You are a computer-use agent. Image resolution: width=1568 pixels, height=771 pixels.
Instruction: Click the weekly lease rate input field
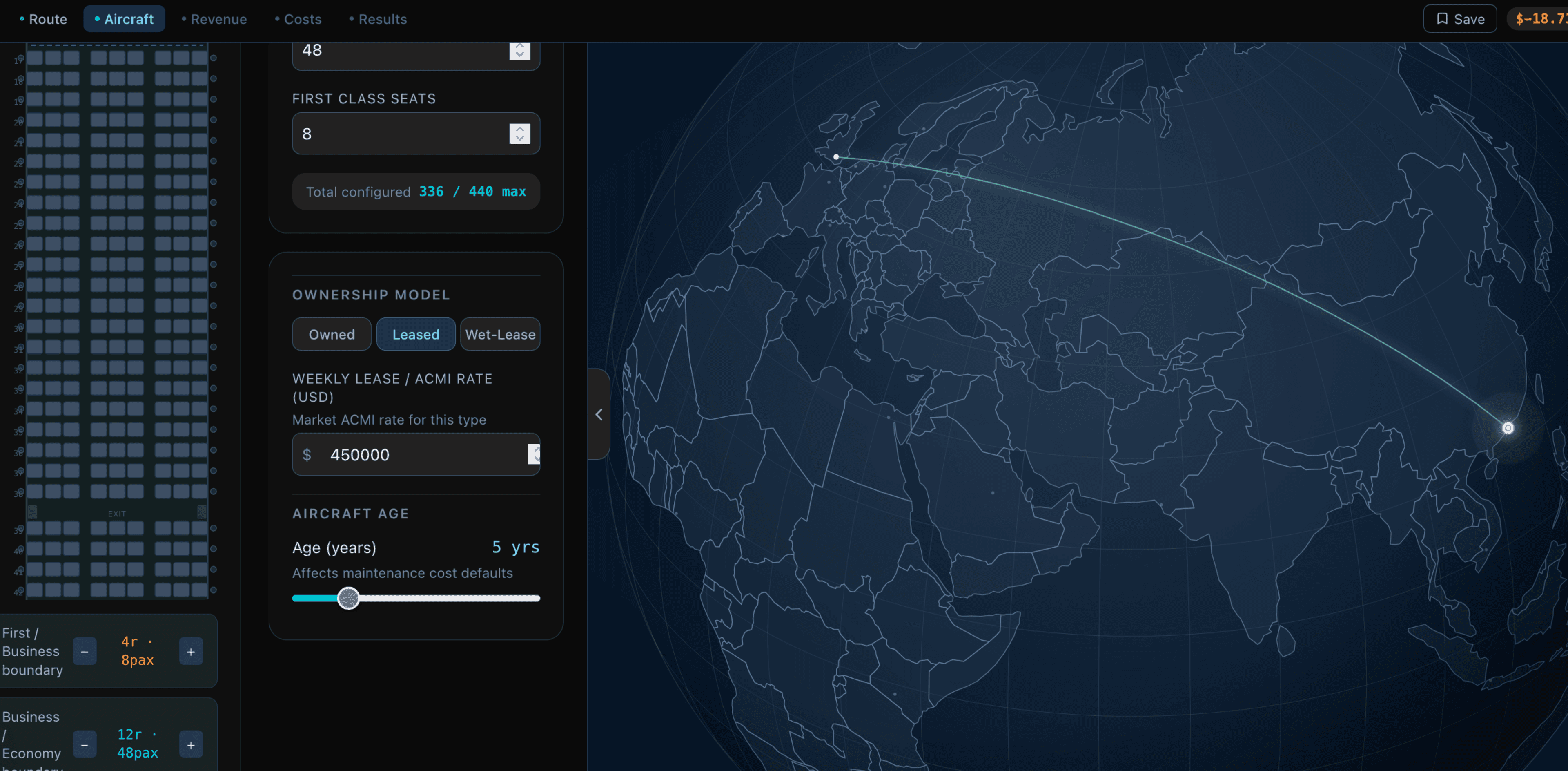(416, 454)
